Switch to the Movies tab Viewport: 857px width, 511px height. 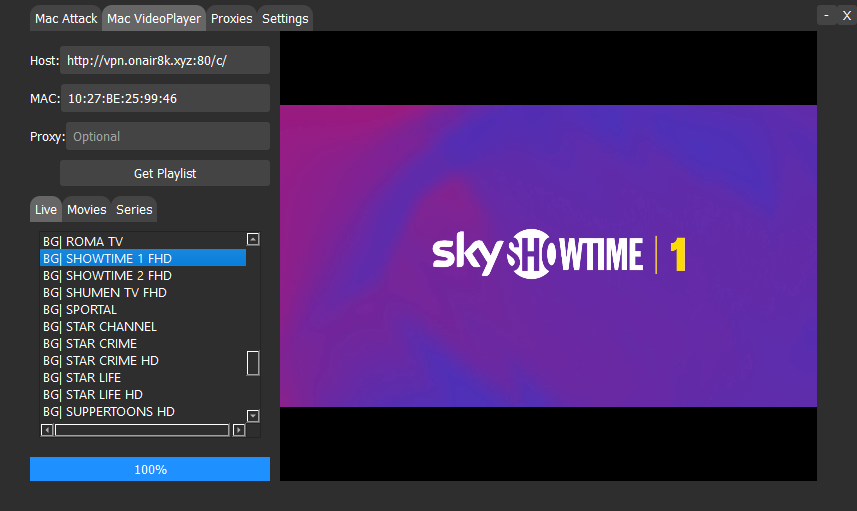click(x=86, y=209)
